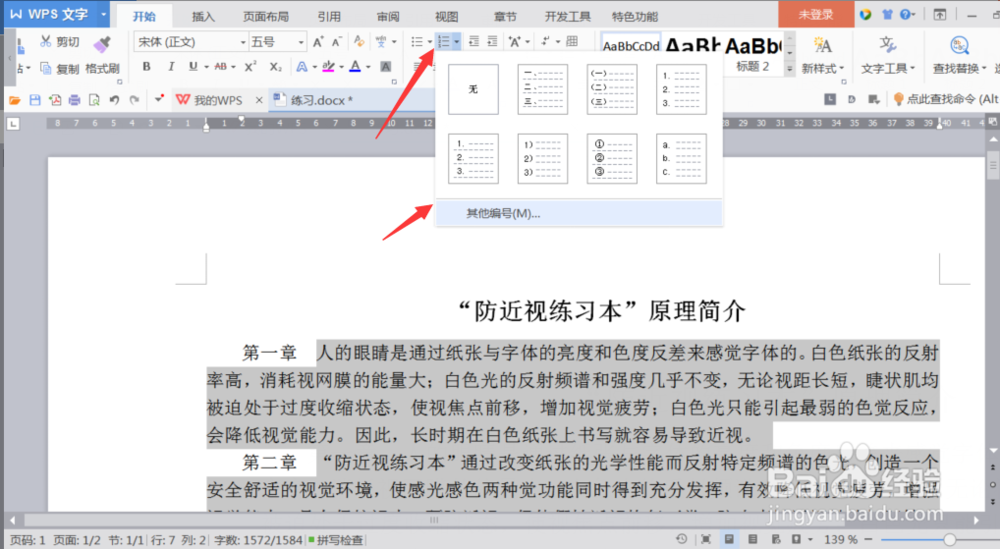This screenshot has height=549, width=1000.
Task: Switch to page layout view in status bar
Action: click(729, 539)
